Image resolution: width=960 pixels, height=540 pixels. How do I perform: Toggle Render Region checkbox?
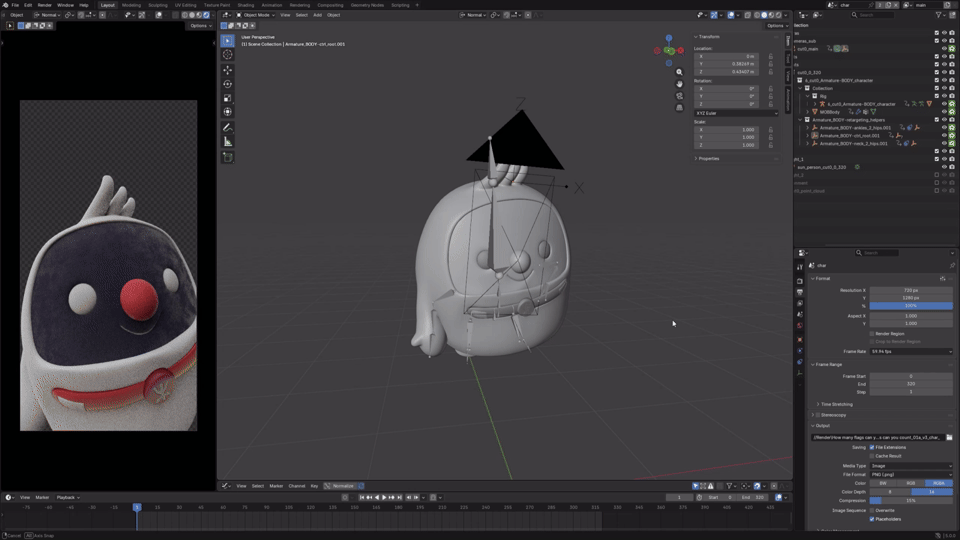872,334
